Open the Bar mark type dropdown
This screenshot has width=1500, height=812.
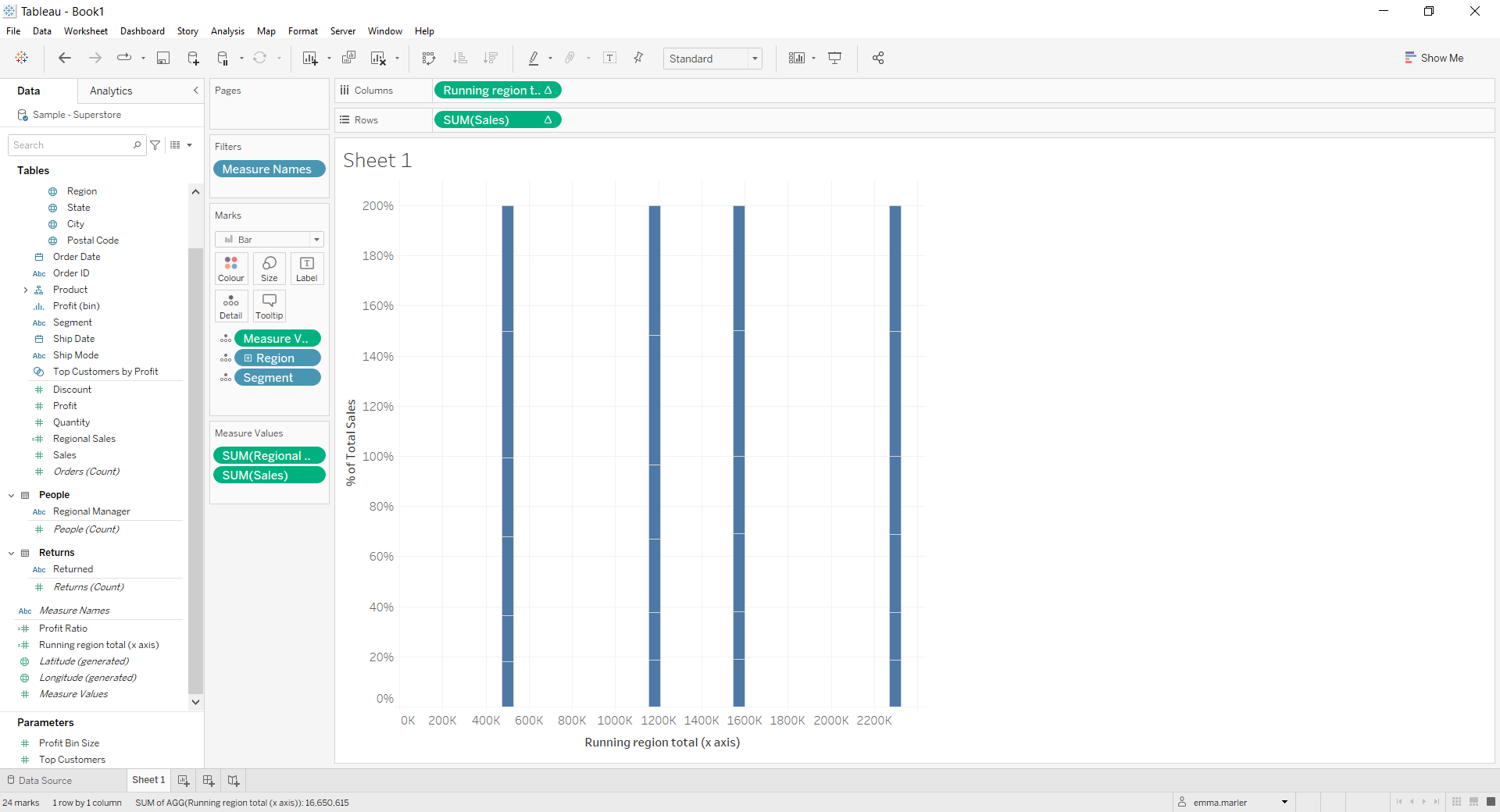[x=316, y=239]
